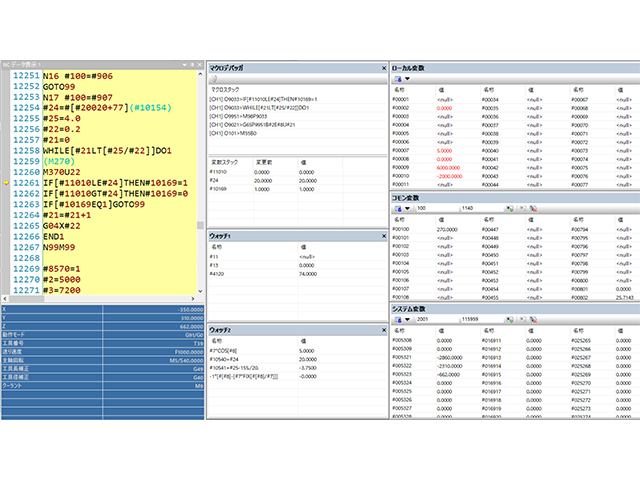Viewport: 640px width, 480px height.
Task: Click local variable #00009 value 6000.0000
Action: tap(448, 168)
